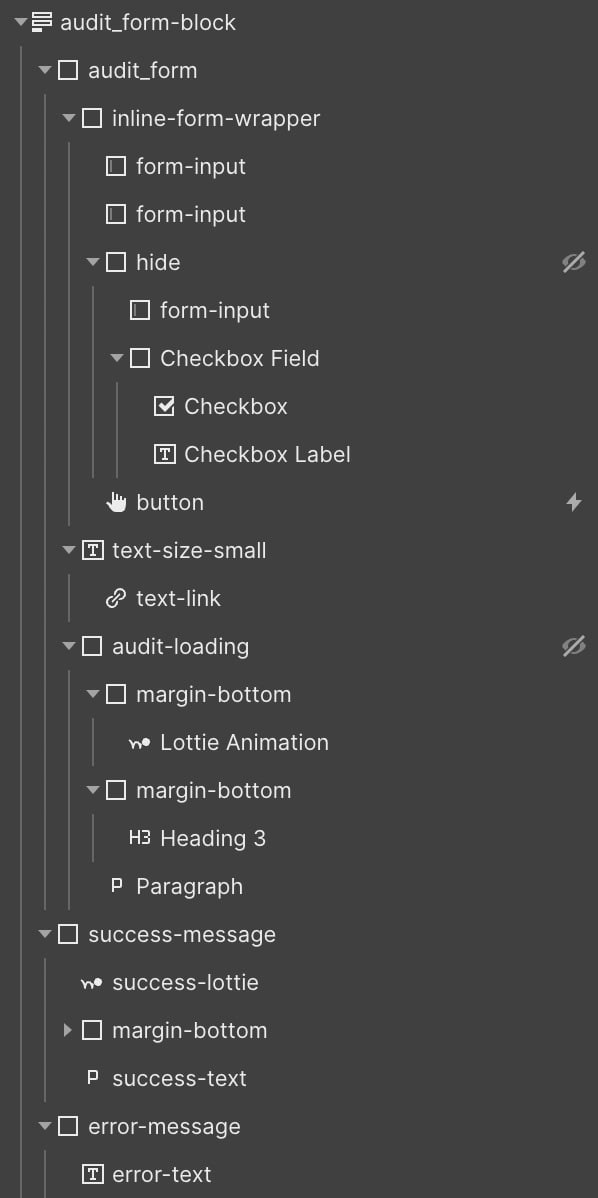Click the interaction lightning bolt on button row
The height and width of the screenshot is (1198, 598).
(574, 502)
